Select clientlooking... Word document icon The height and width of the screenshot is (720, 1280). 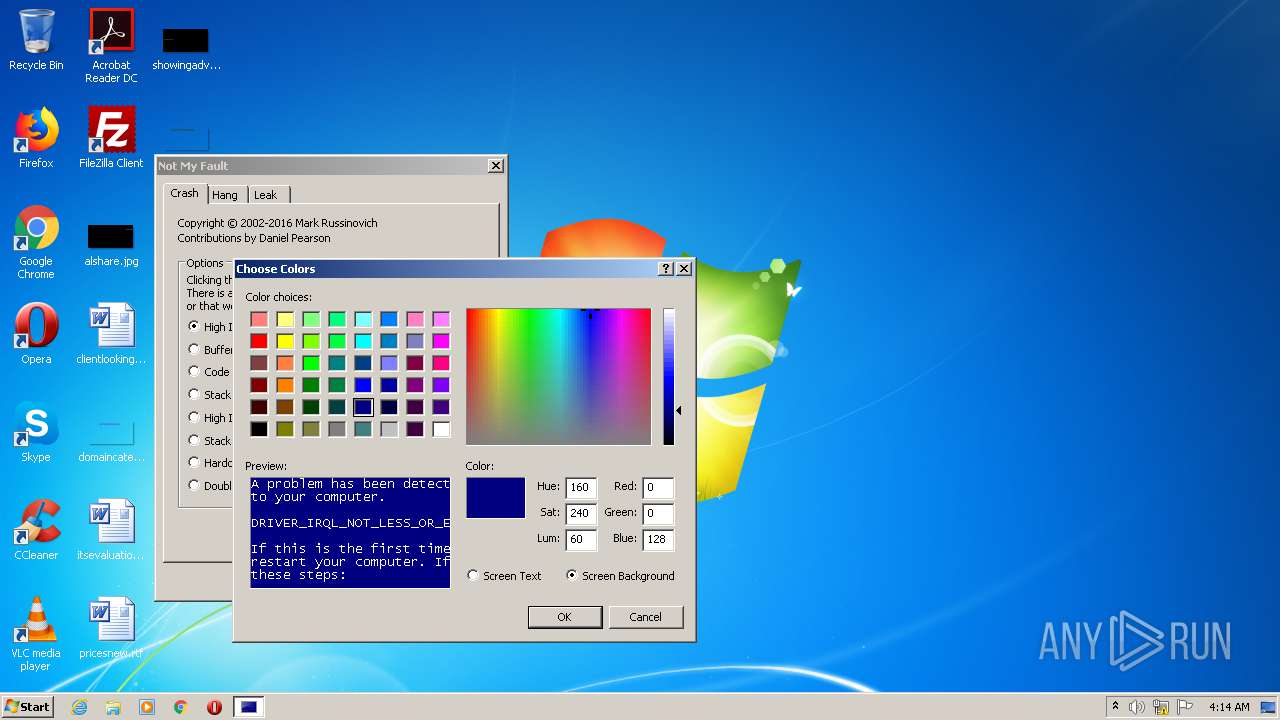111,334
